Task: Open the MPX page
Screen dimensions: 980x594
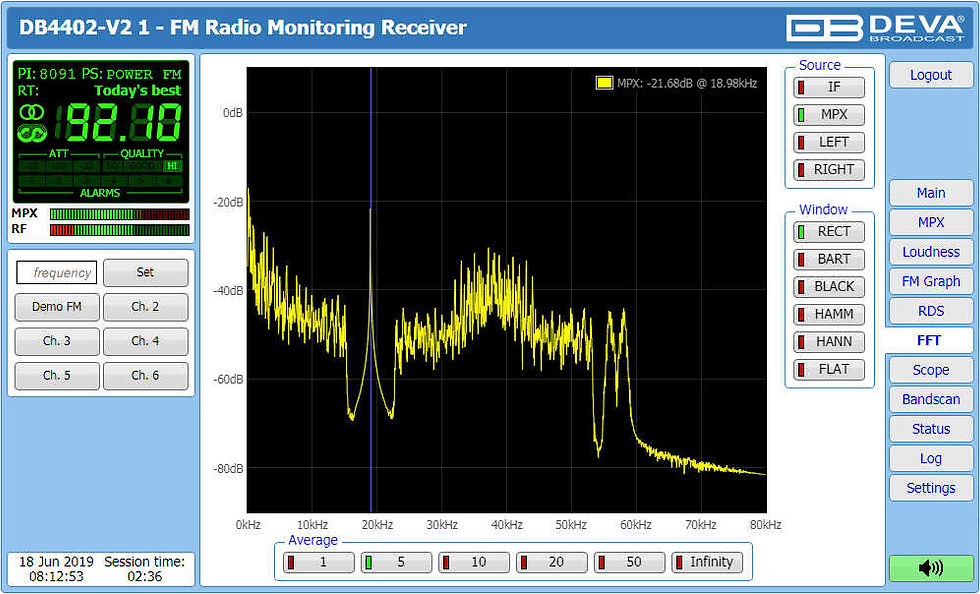Action: 931,223
